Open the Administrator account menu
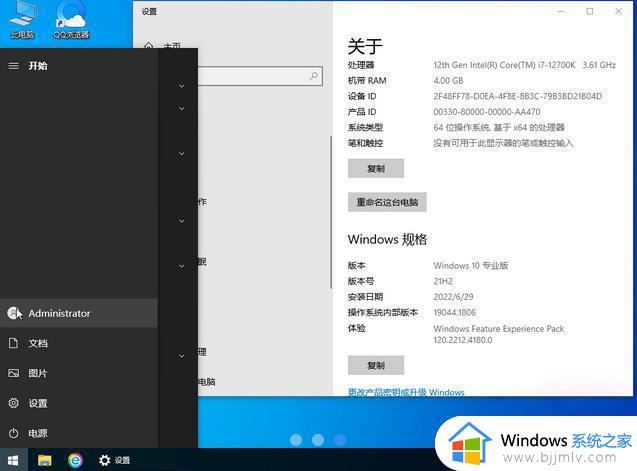637x471 pixels. pos(58,313)
